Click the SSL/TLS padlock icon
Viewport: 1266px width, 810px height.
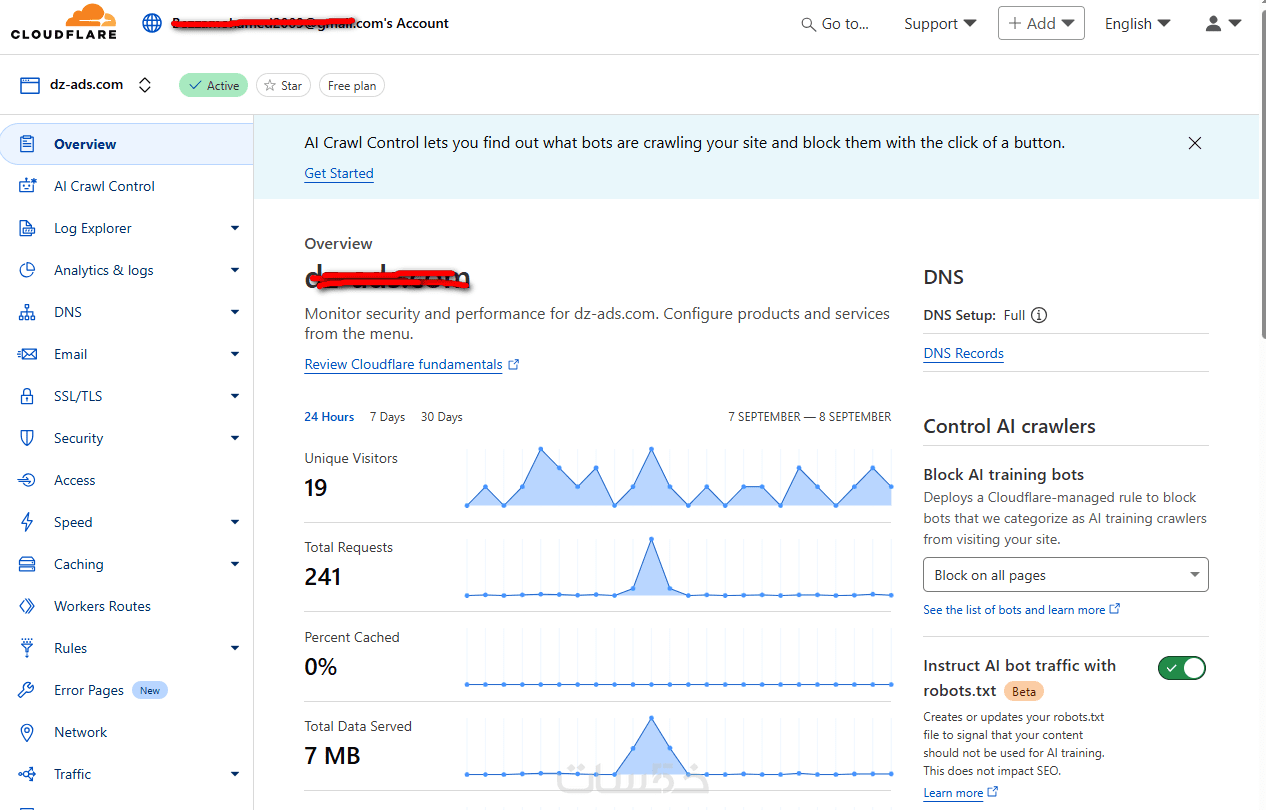click(28, 396)
